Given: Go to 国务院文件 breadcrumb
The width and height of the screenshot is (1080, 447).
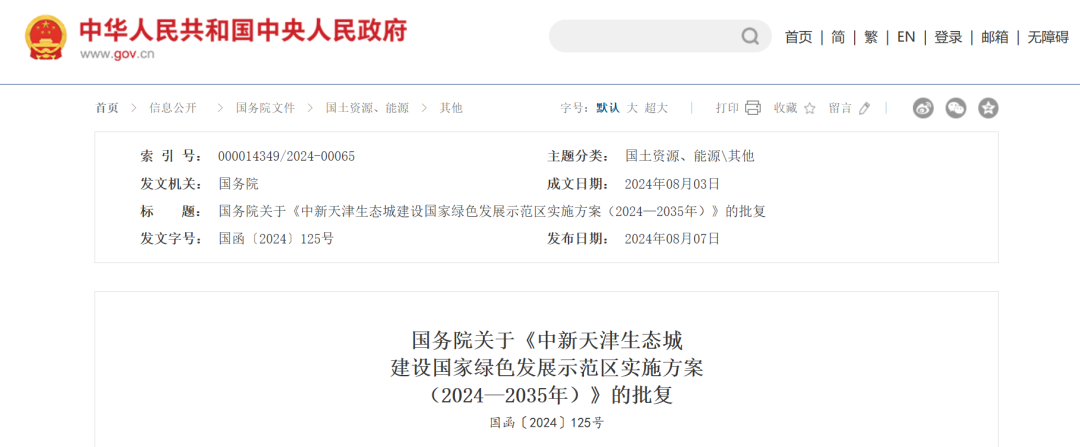Looking at the screenshot, I should tap(265, 108).
